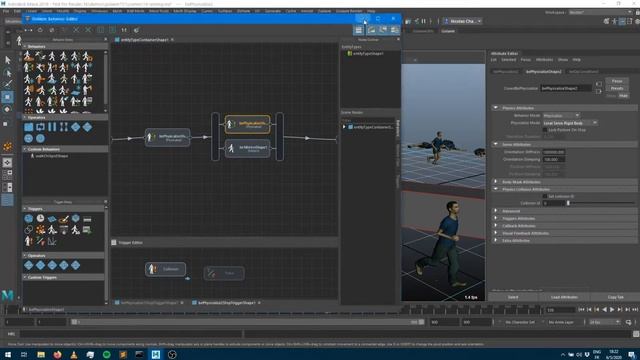640x360 pixels.
Task: Open the Behavior Mode dropdown
Action: coord(561,116)
